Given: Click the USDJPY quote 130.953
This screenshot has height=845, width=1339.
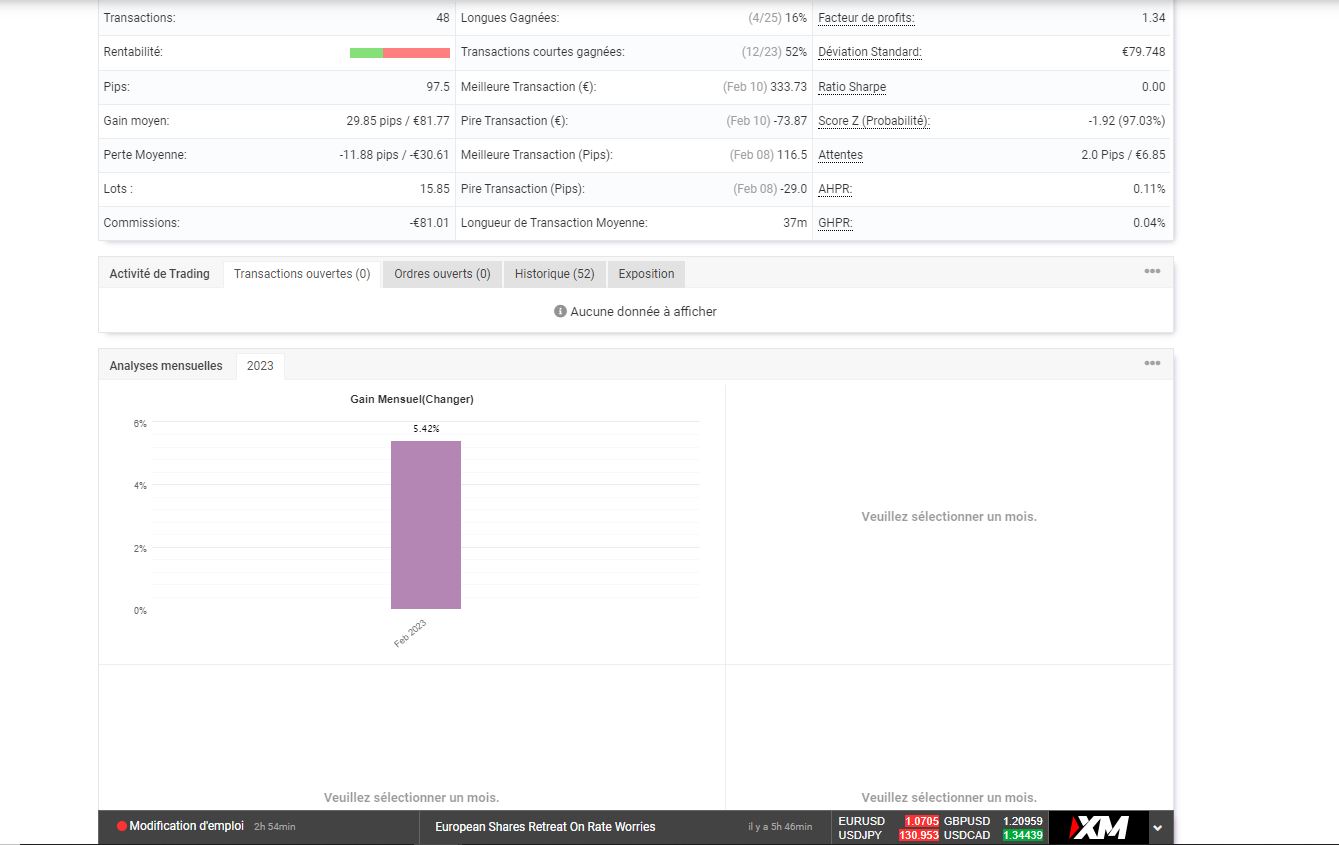Looking at the screenshot, I should (919, 835).
